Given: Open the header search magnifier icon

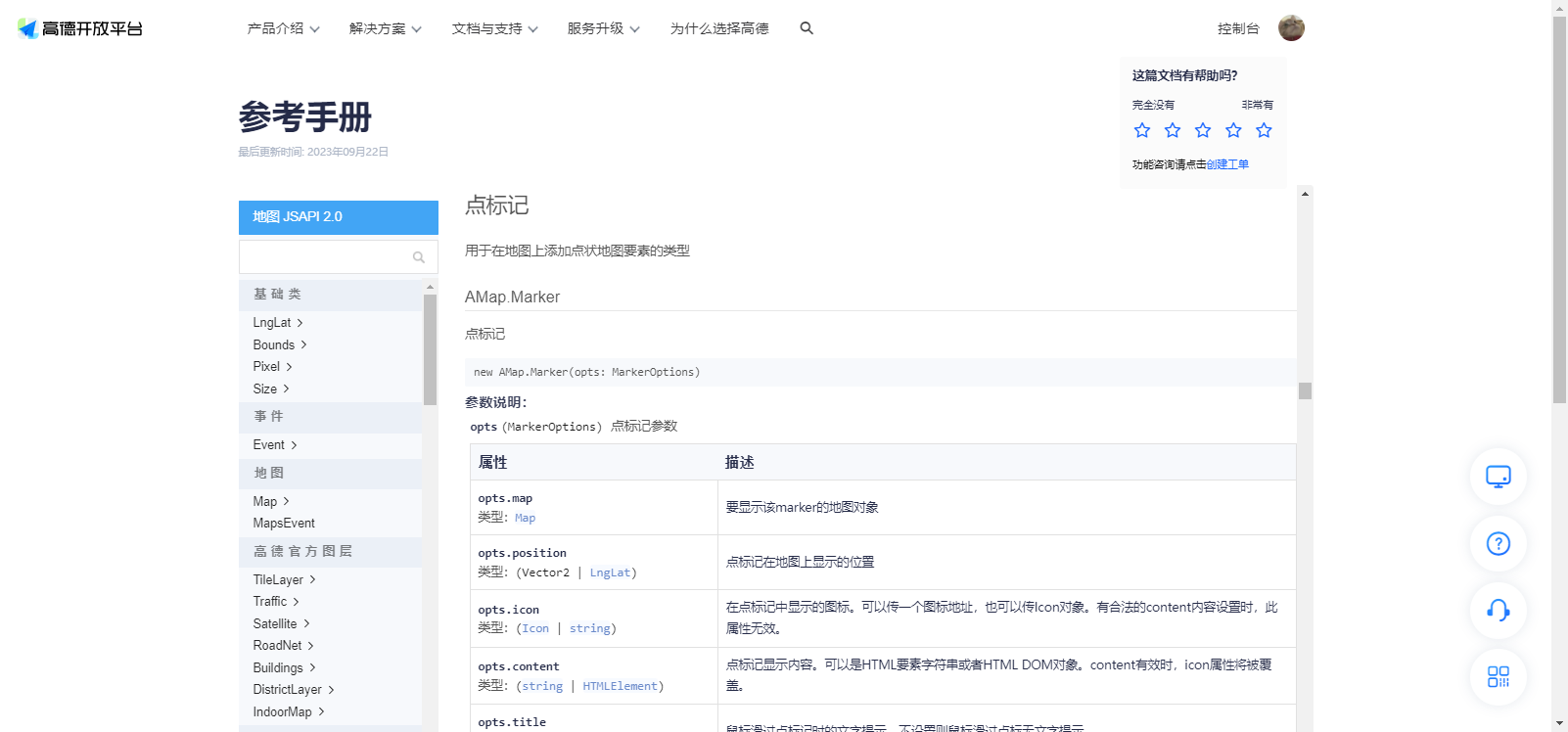Looking at the screenshot, I should (x=807, y=28).
